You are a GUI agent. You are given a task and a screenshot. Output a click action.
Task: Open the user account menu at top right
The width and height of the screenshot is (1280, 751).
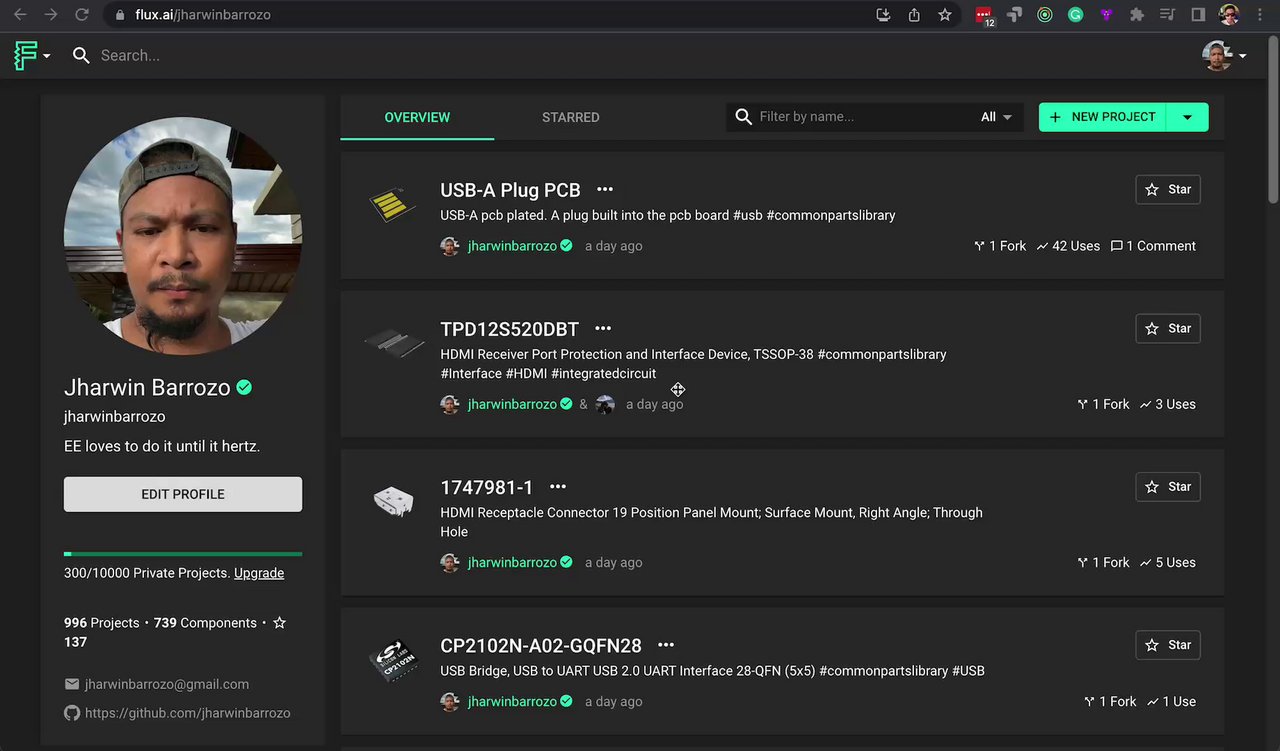[1224, 56]
